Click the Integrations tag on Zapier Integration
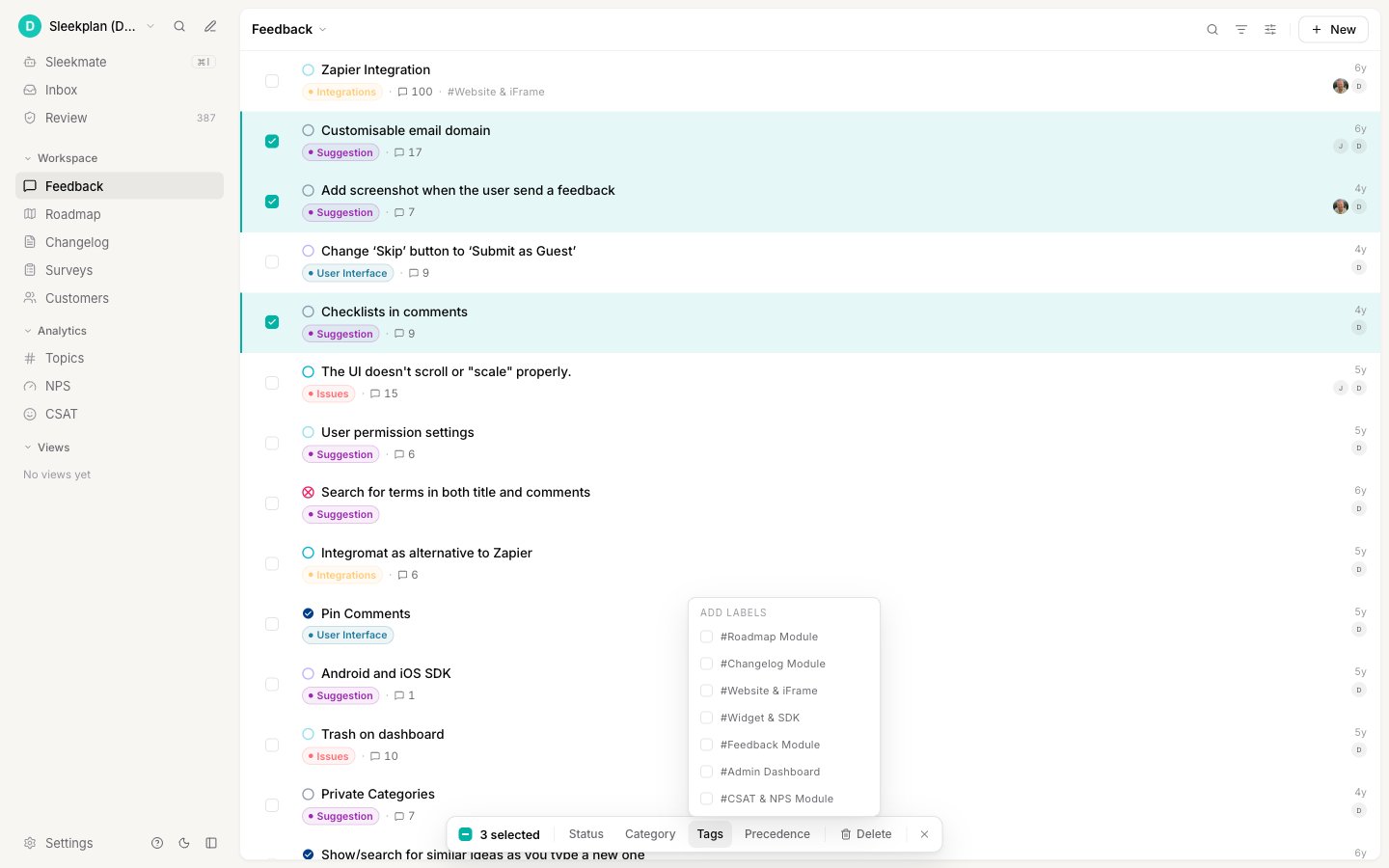Image resolution: width=1389 pixels, height=868 pixels. (x=342, y=92)
